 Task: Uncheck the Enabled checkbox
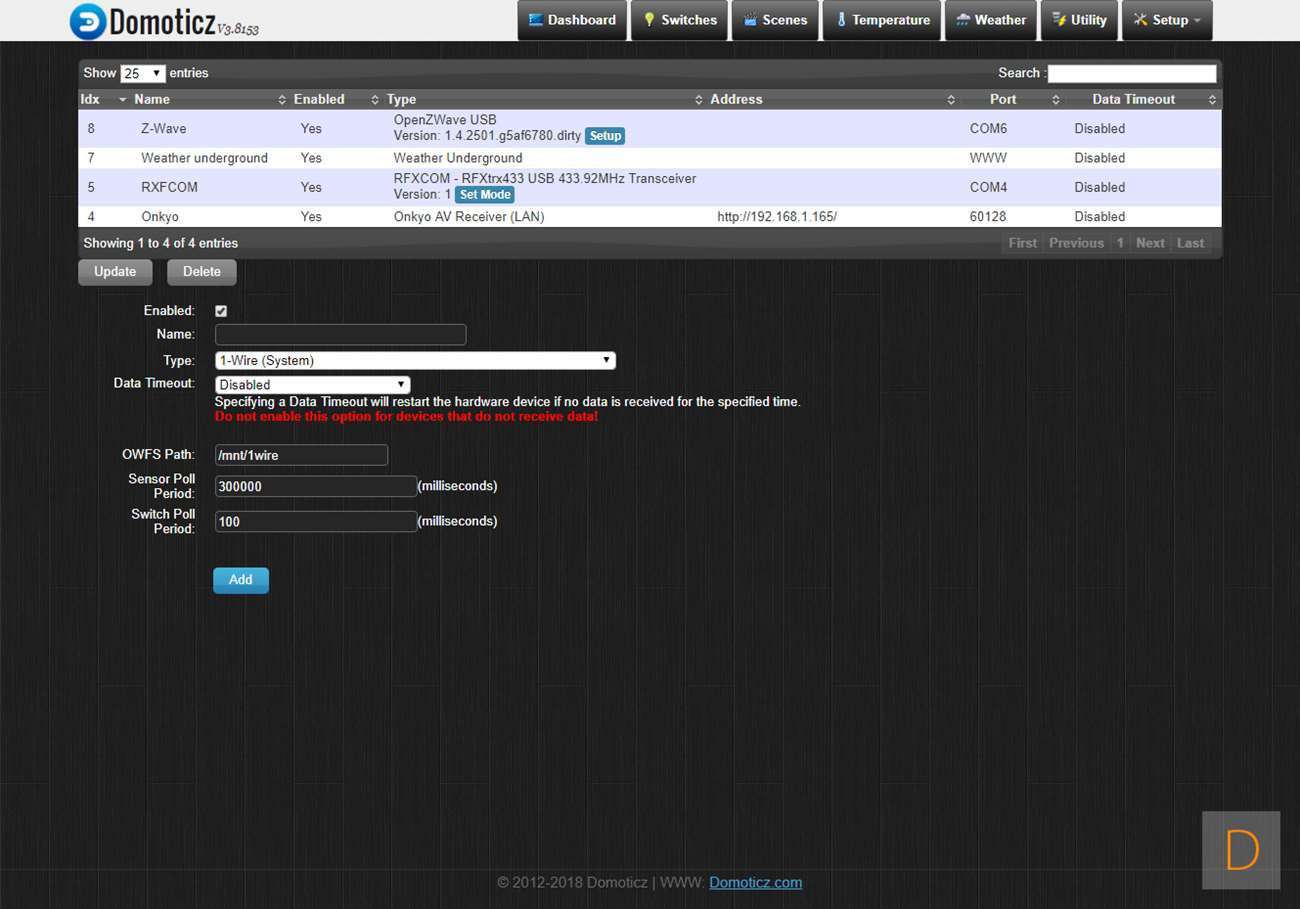pyautogui.click(x=221, y=311)
